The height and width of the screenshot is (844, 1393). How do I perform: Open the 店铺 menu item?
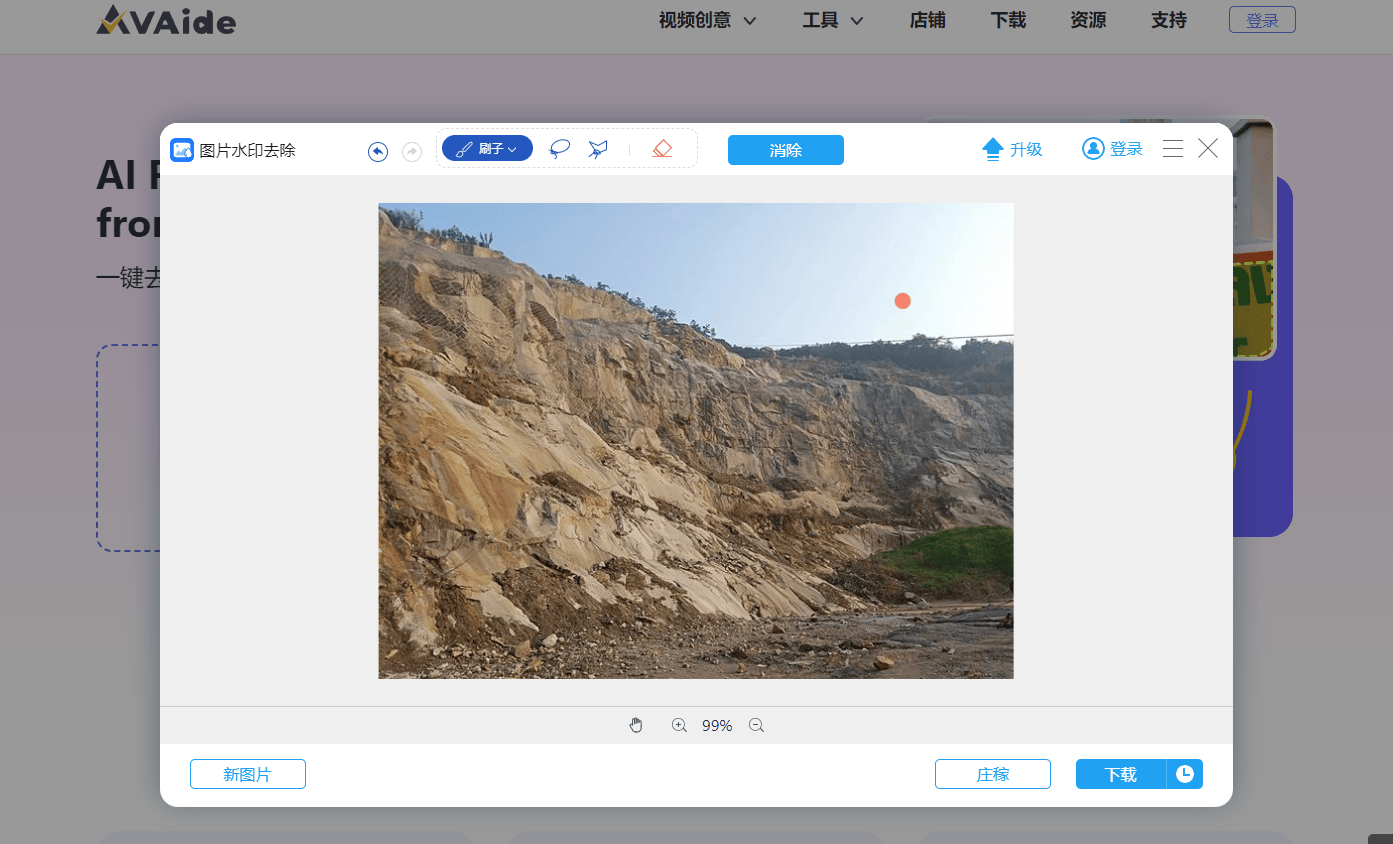click(x=927, y=19)
